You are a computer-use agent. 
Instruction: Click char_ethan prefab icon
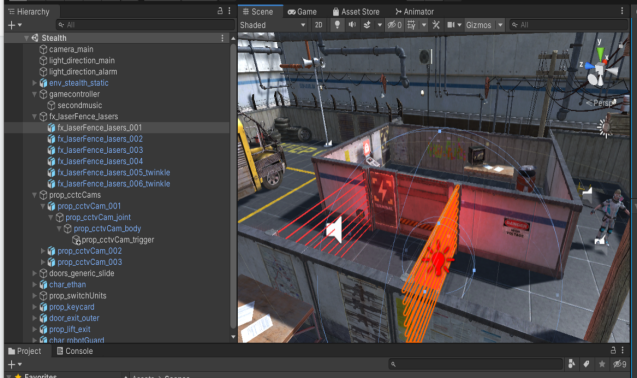pos(43,285)
